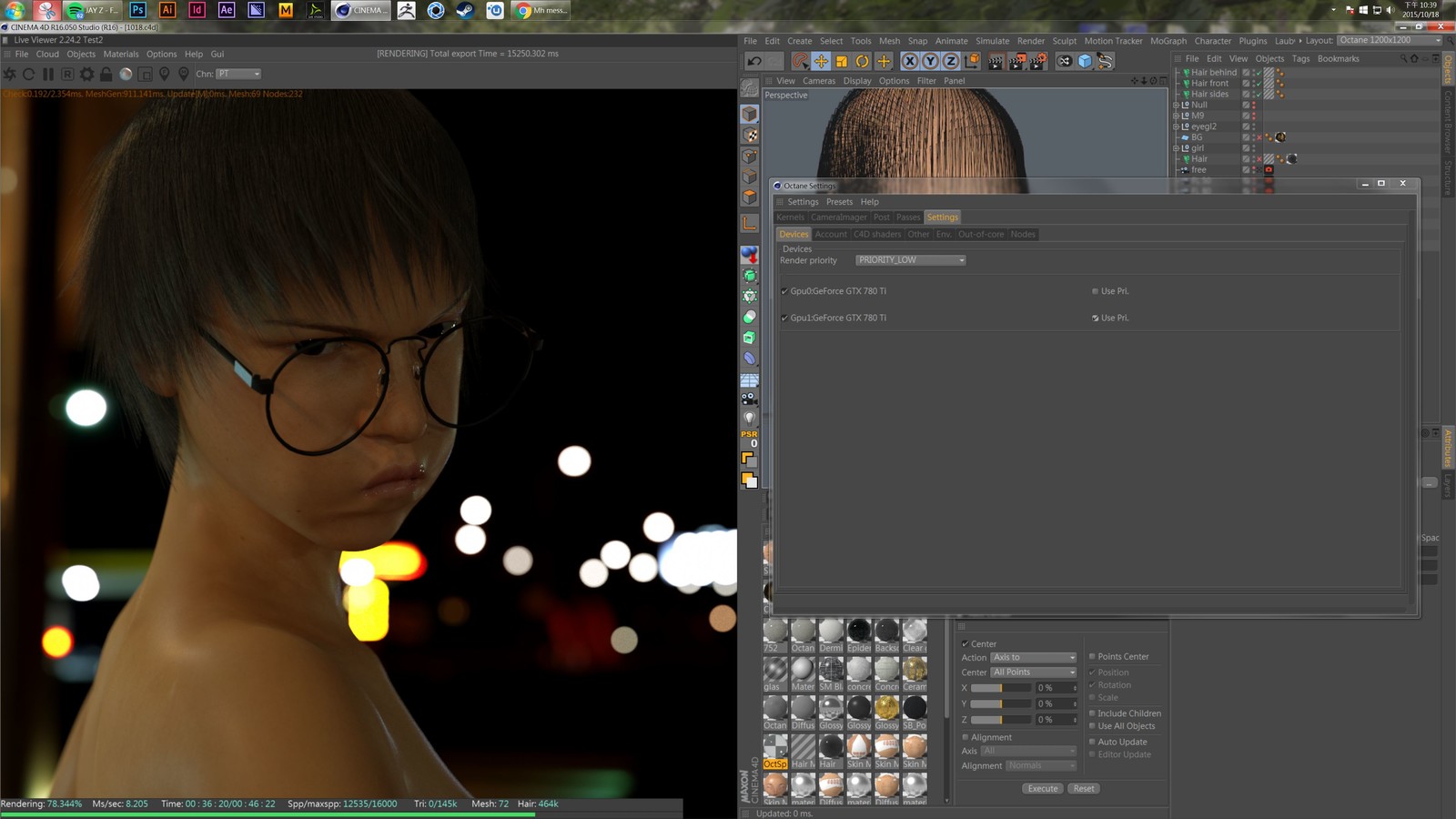
Task: Click the Live Viewer pause render icon
Action: point(48,74)
